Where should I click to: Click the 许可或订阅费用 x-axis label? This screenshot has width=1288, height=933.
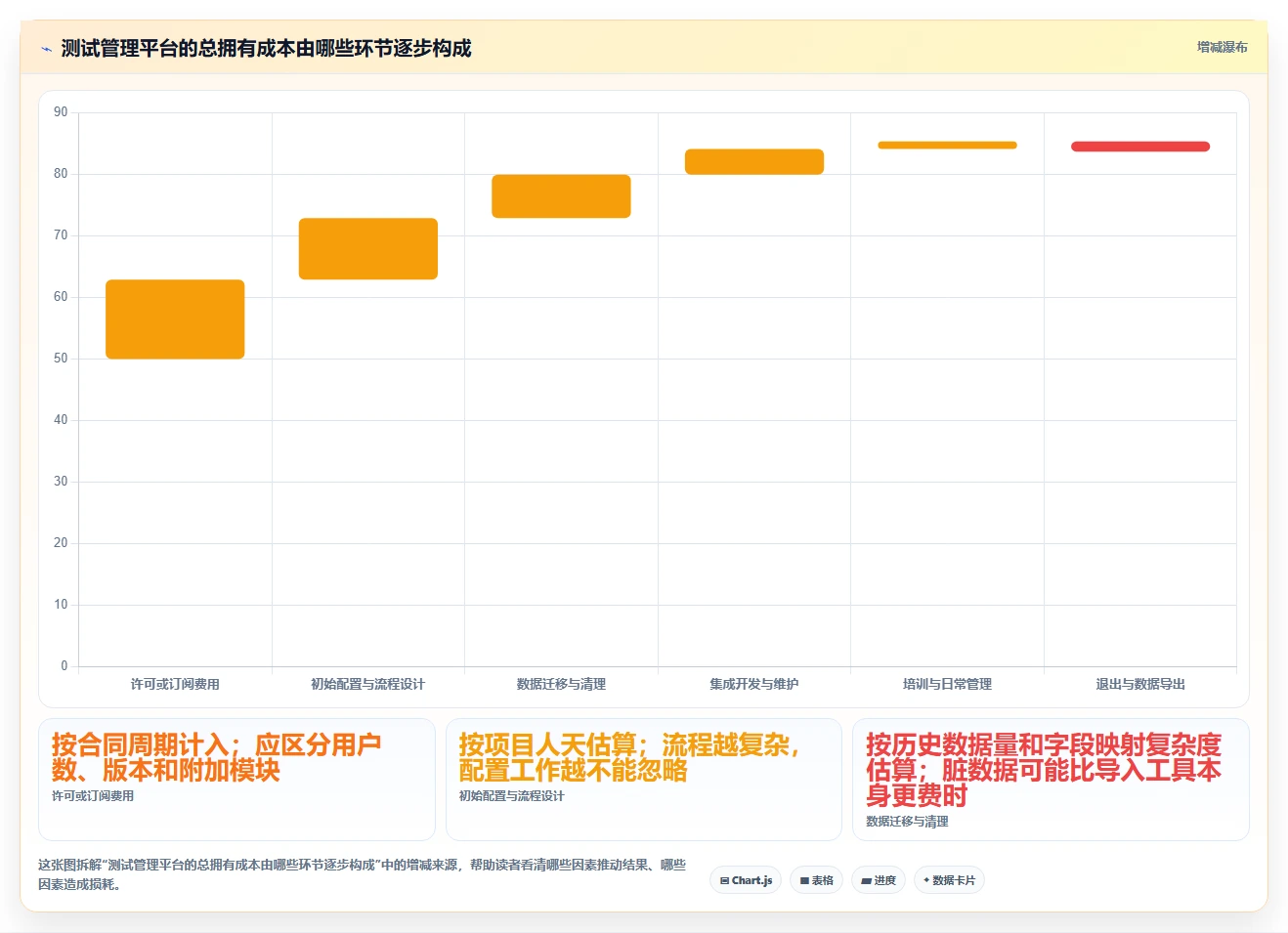click(175, 684)
